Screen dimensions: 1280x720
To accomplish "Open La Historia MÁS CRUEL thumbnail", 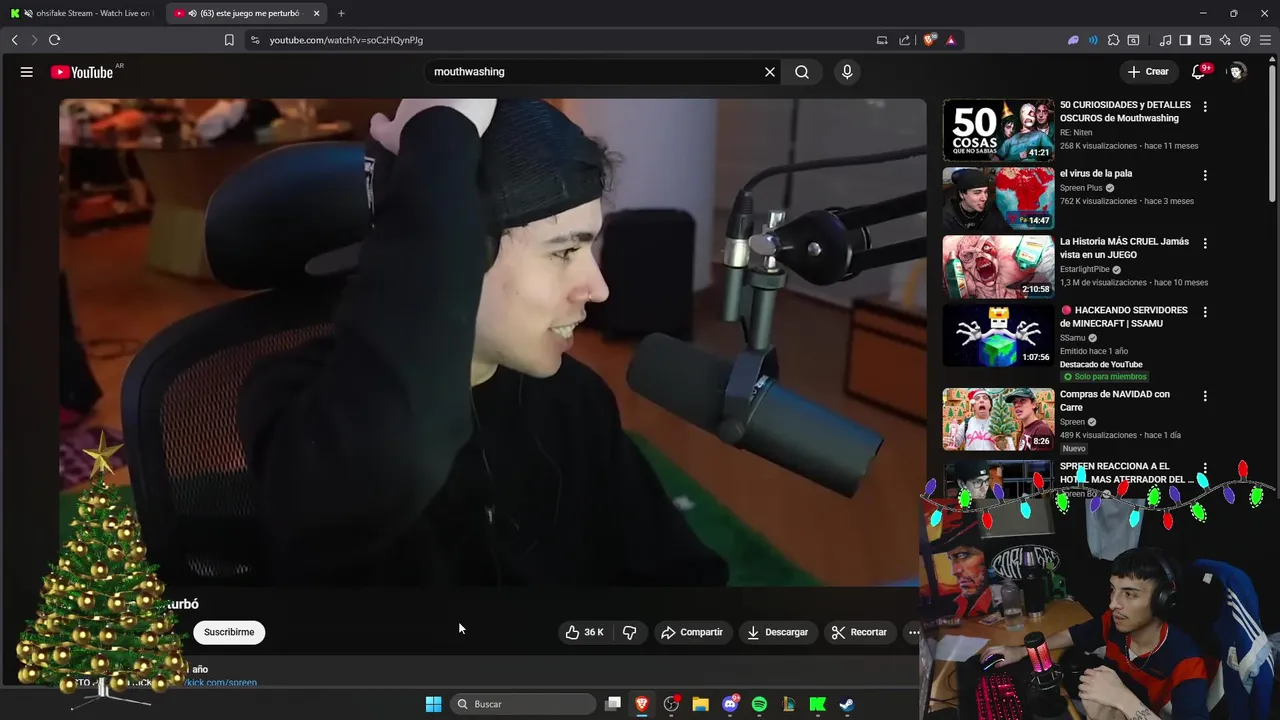I will click(998, 266).
